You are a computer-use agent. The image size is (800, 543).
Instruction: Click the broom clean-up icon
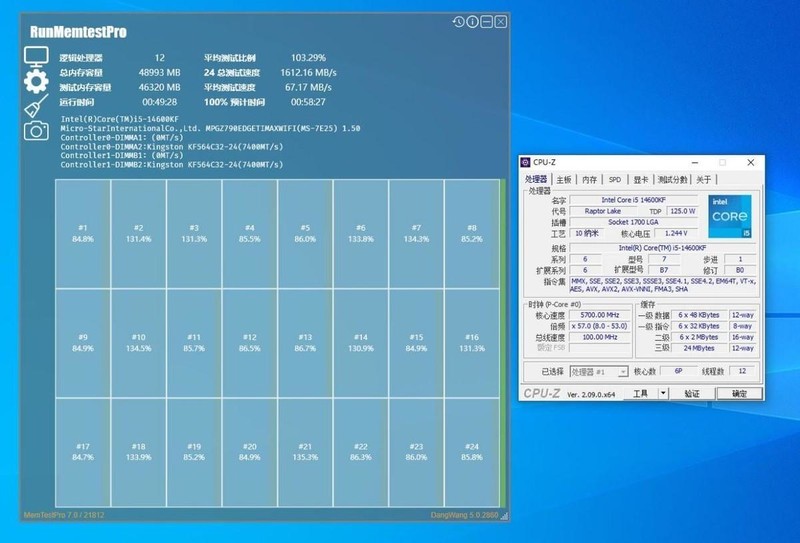point(36,106)
